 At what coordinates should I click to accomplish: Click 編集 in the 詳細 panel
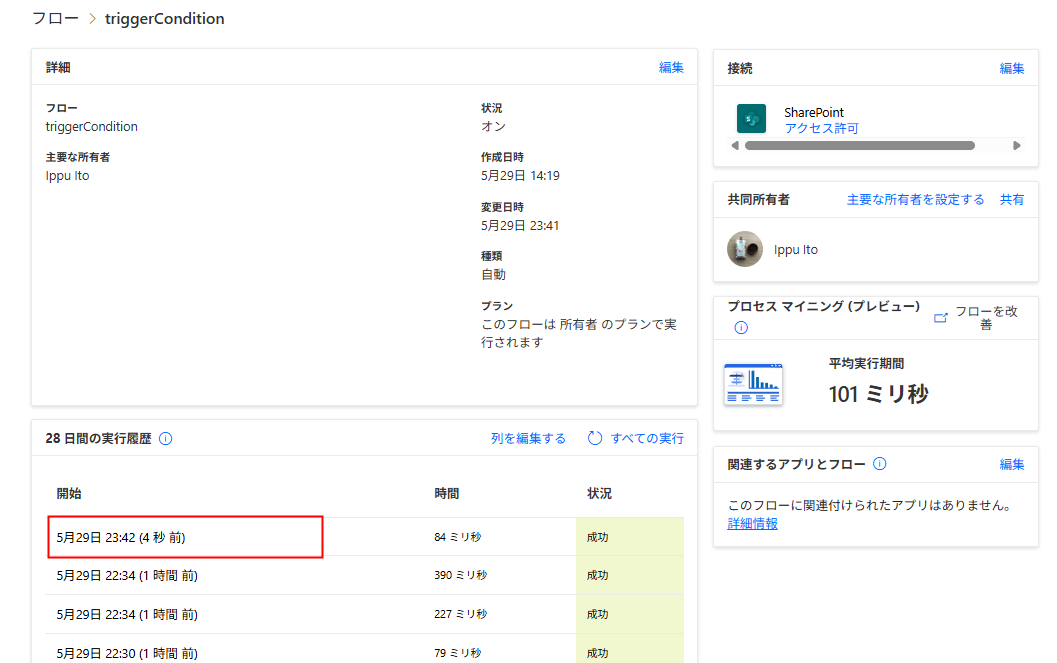click(x=671, y=68)
